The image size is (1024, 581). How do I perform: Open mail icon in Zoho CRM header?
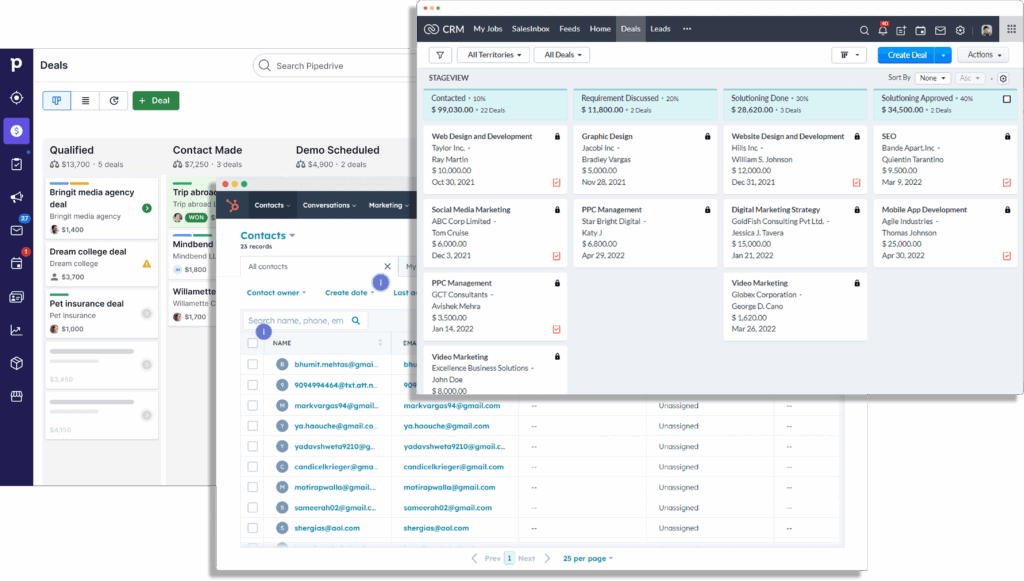(940, 30)
